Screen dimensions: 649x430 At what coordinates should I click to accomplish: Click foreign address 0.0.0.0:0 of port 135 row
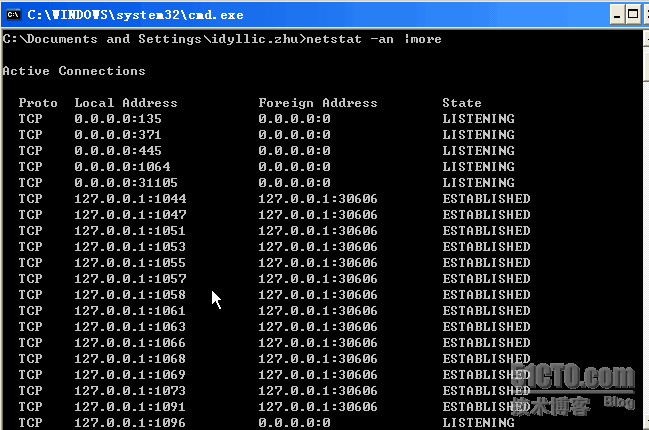click(294, 119)
